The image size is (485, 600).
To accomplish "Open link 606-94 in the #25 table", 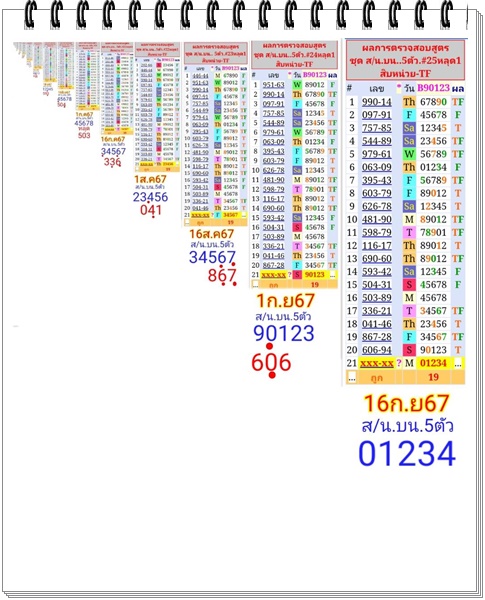I will (x=377, y=350).
